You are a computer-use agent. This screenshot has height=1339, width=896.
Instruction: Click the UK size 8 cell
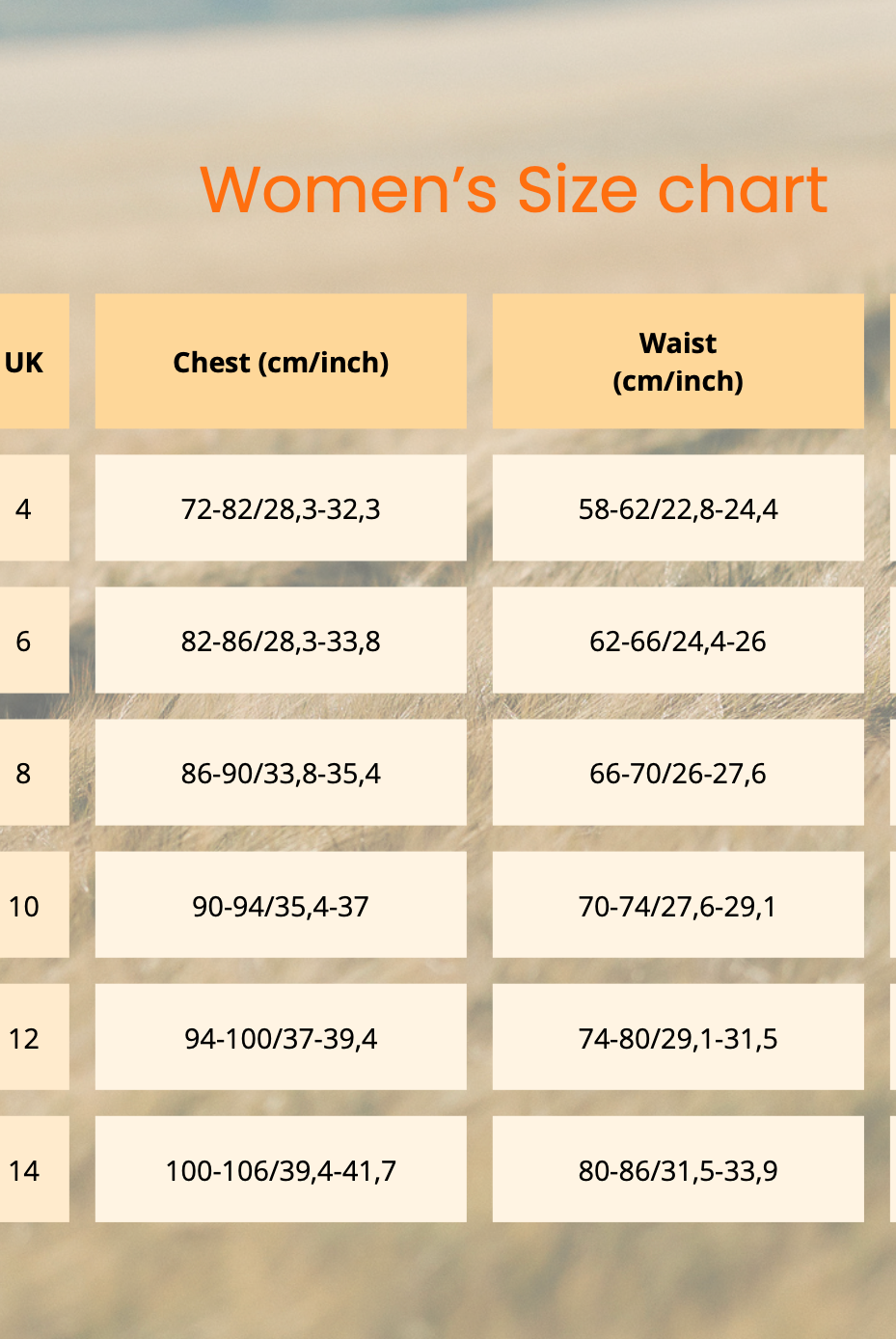click(x=25, y=773)
